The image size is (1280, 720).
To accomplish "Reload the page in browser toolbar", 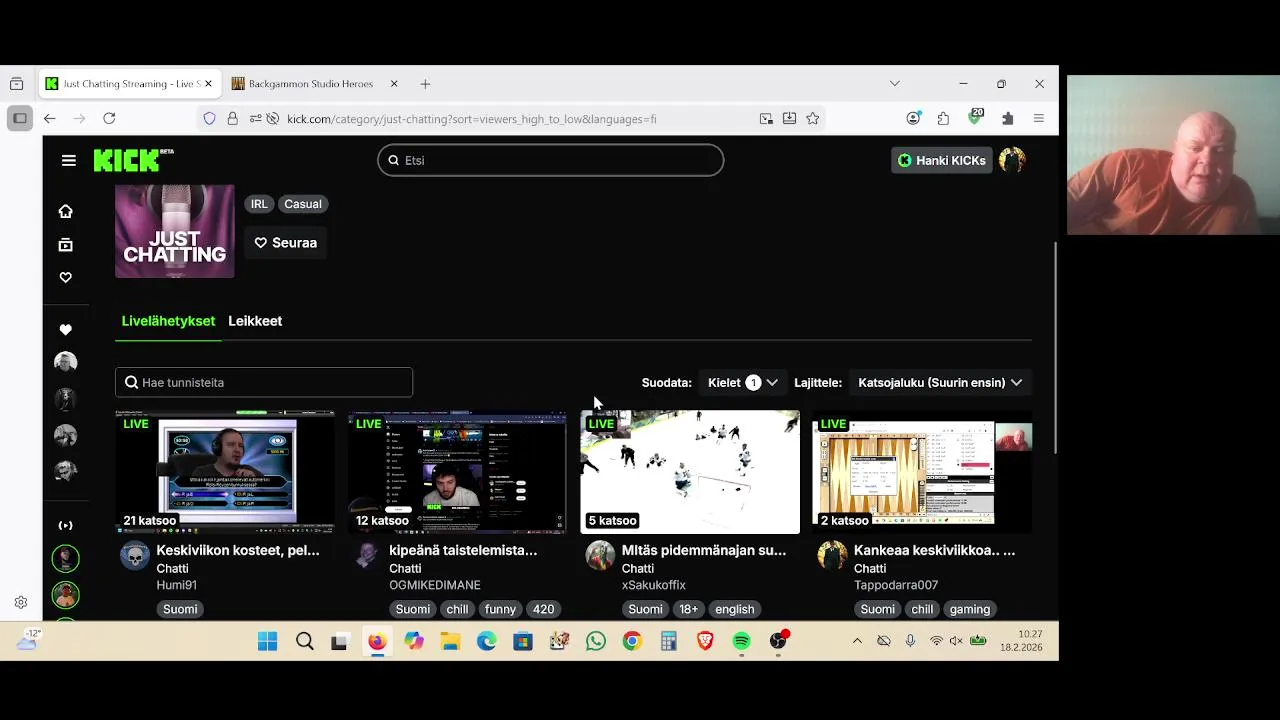I will (109, 118).
